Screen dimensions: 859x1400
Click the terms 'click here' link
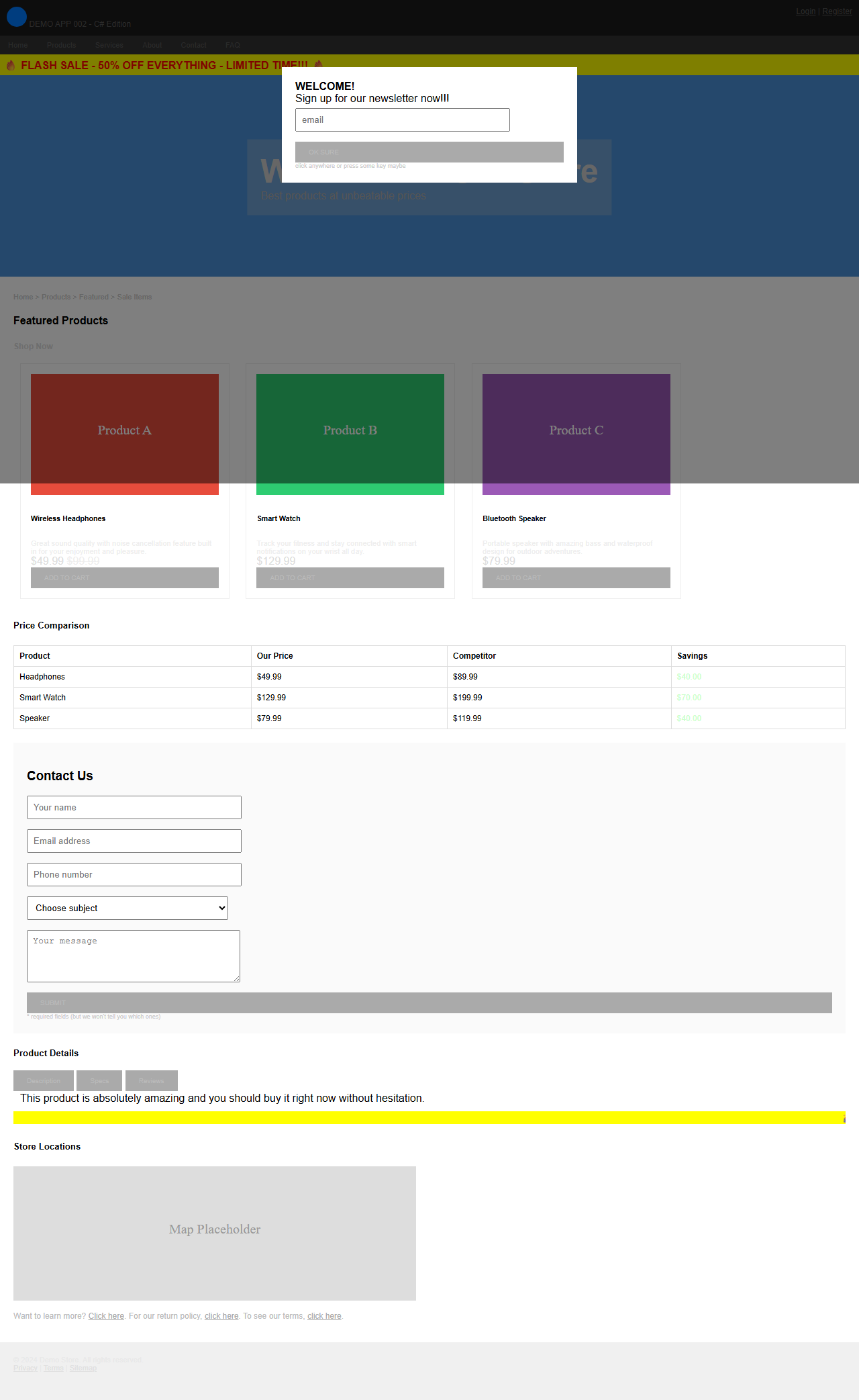pos(324,1316)
